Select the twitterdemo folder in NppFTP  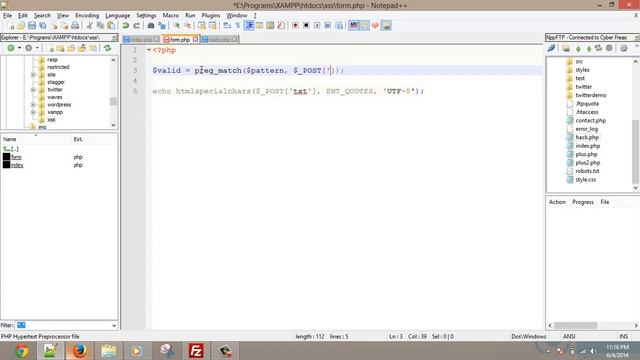click(x=591, y=96)
